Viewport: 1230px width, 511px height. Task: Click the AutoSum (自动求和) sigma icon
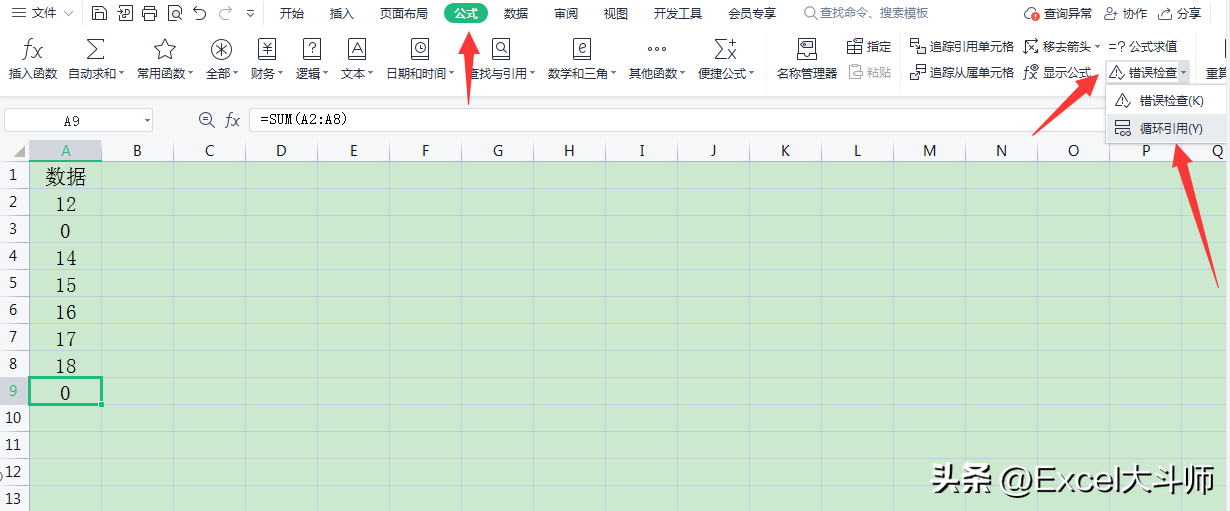coord(96,50)
